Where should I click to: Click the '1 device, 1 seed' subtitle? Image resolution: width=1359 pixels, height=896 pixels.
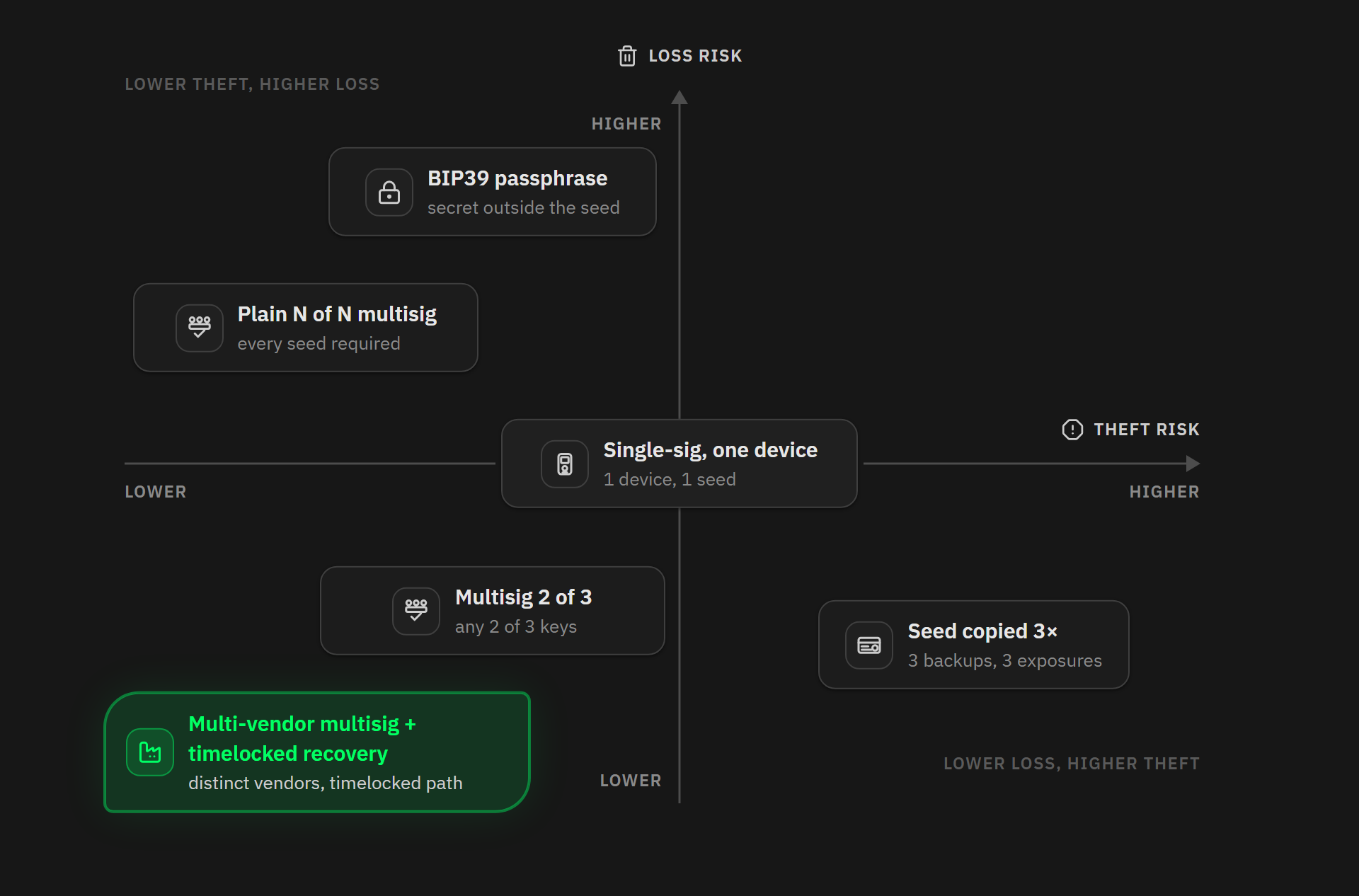click(x=670, y=480)
